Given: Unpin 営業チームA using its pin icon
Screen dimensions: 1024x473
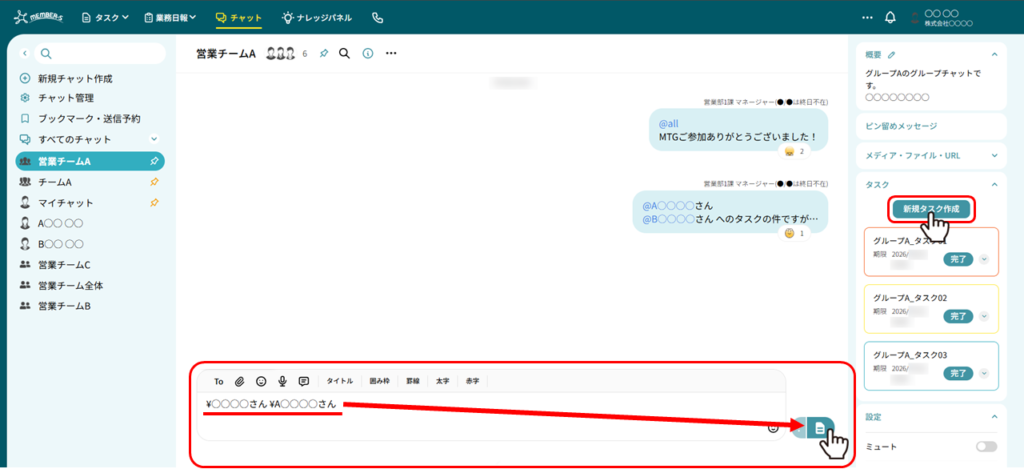Looking at the screenshot, I should click(x=153, y=161).
